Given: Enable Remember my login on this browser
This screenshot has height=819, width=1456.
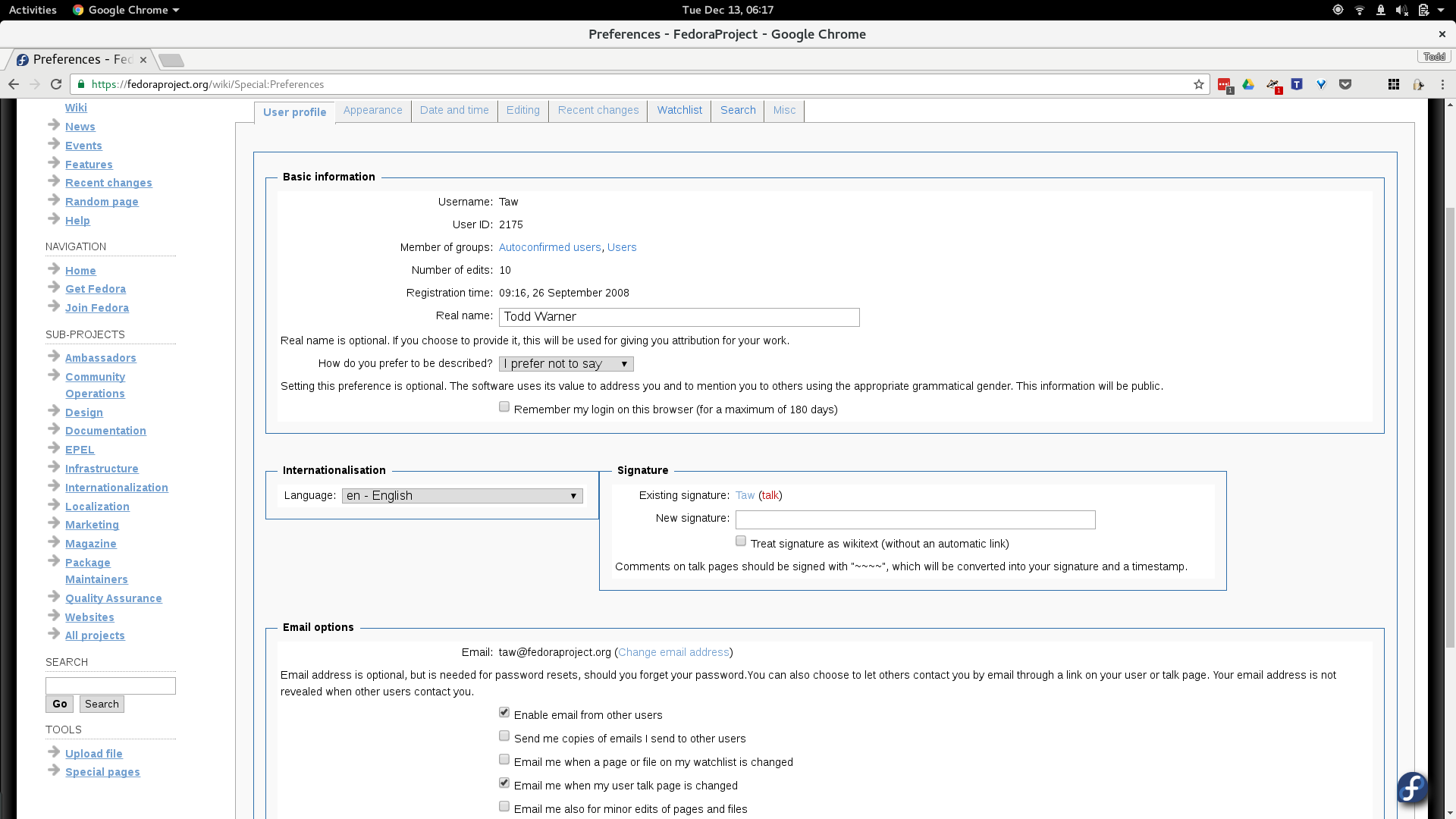Looking at the screenshot, I should pos(504,407).
